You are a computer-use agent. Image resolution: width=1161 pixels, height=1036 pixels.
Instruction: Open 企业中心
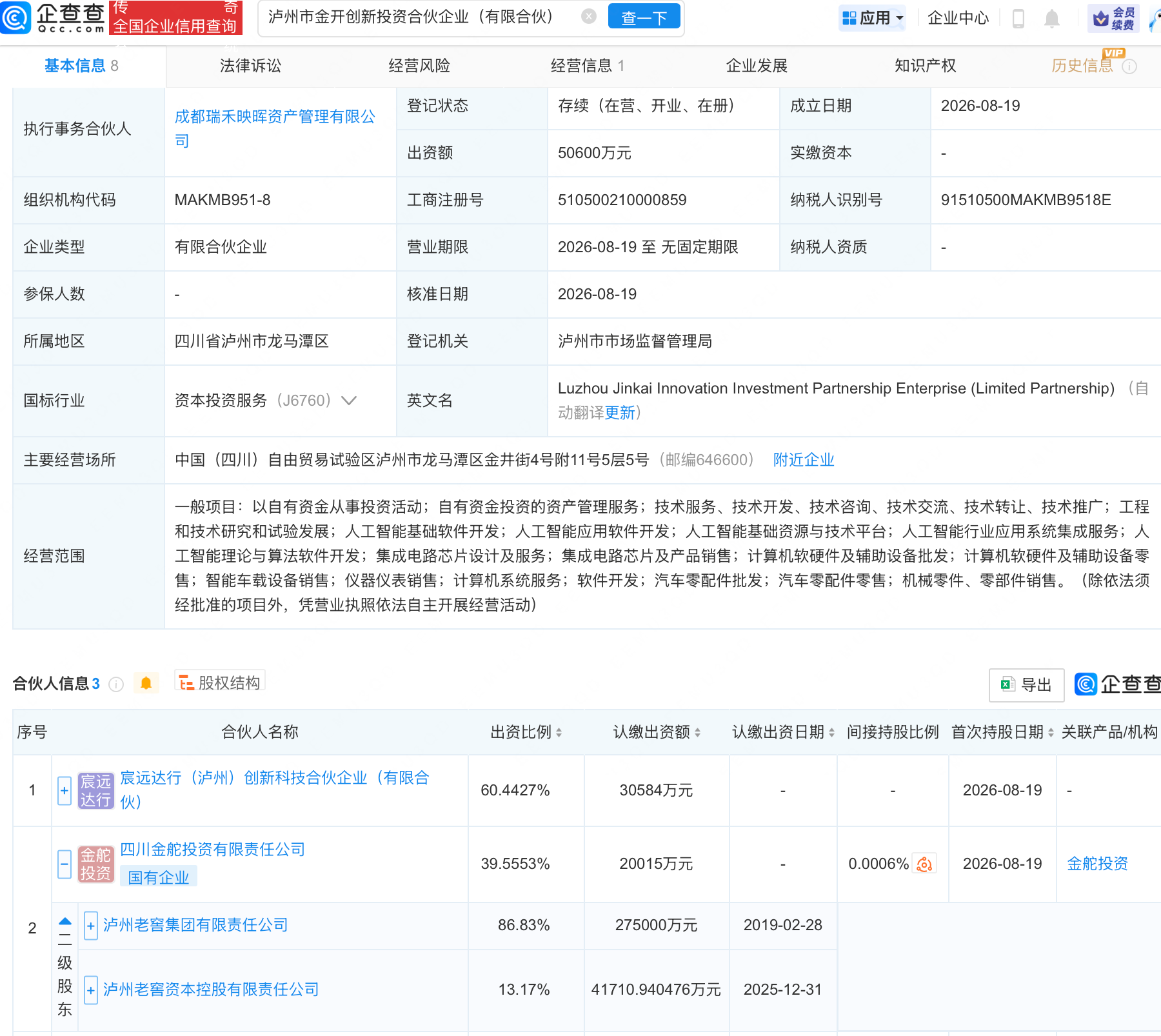tap(958, 18)
